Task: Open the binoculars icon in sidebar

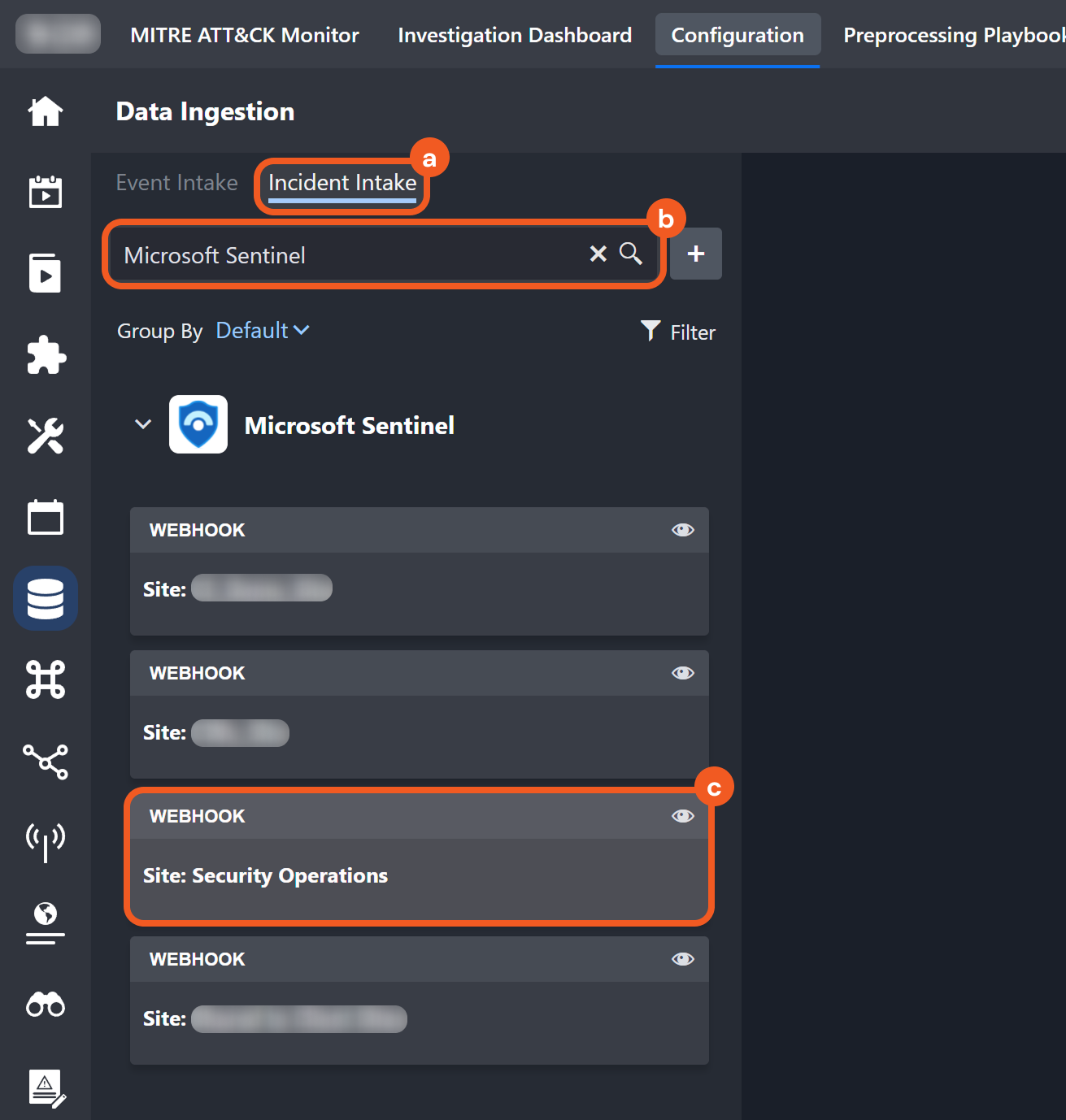Action: click(46, 1005)
